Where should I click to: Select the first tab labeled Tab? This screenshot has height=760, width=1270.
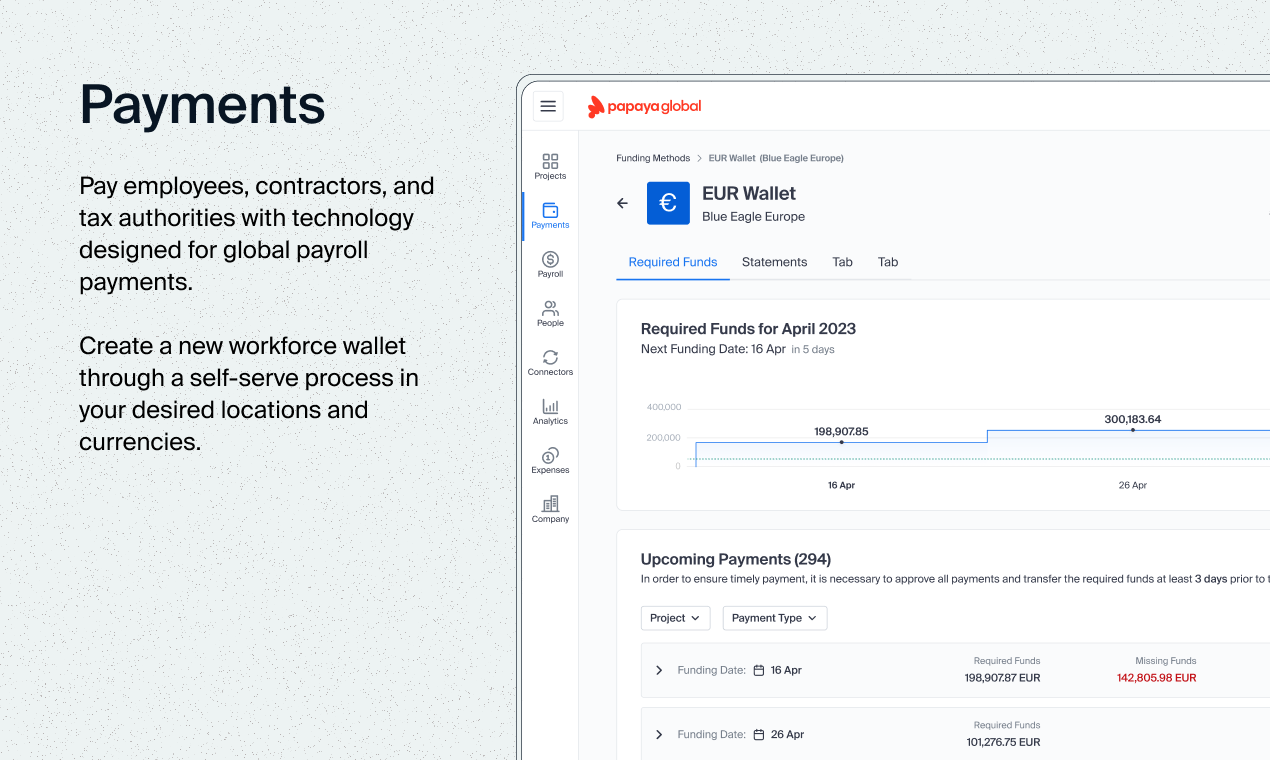tap(842, 262)
